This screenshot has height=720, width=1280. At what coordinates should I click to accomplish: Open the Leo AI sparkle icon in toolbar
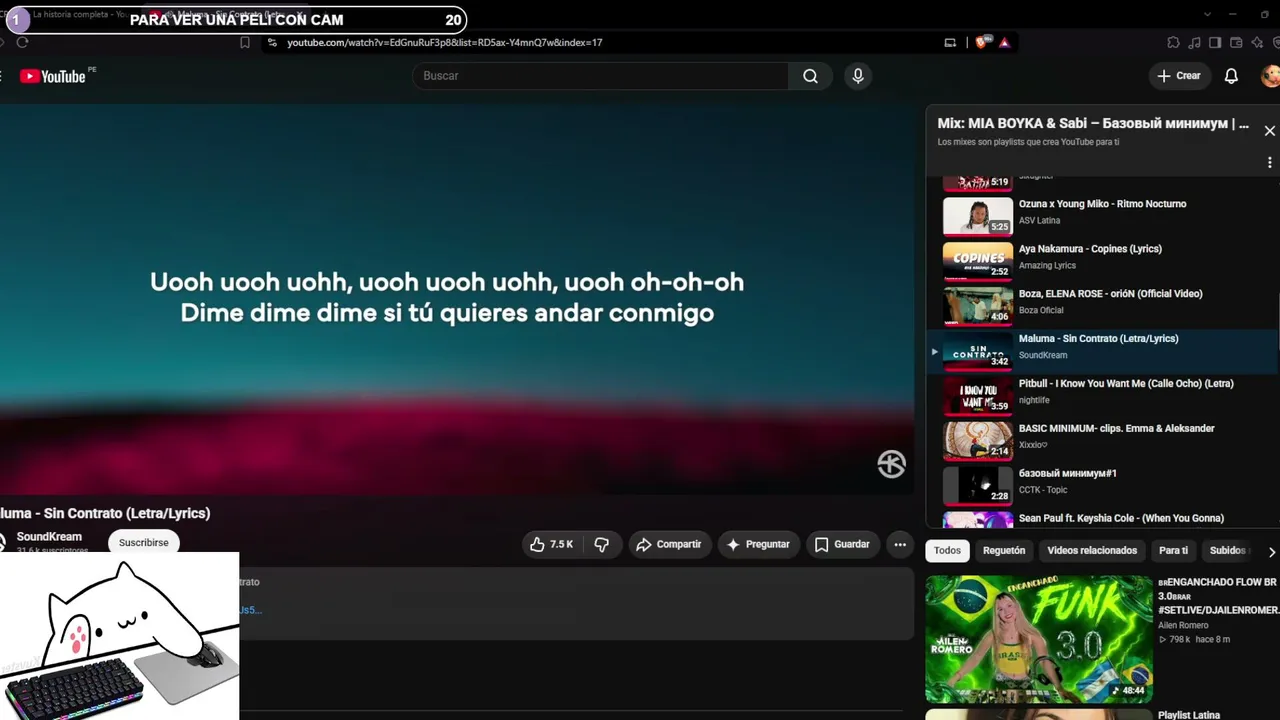1257,42
